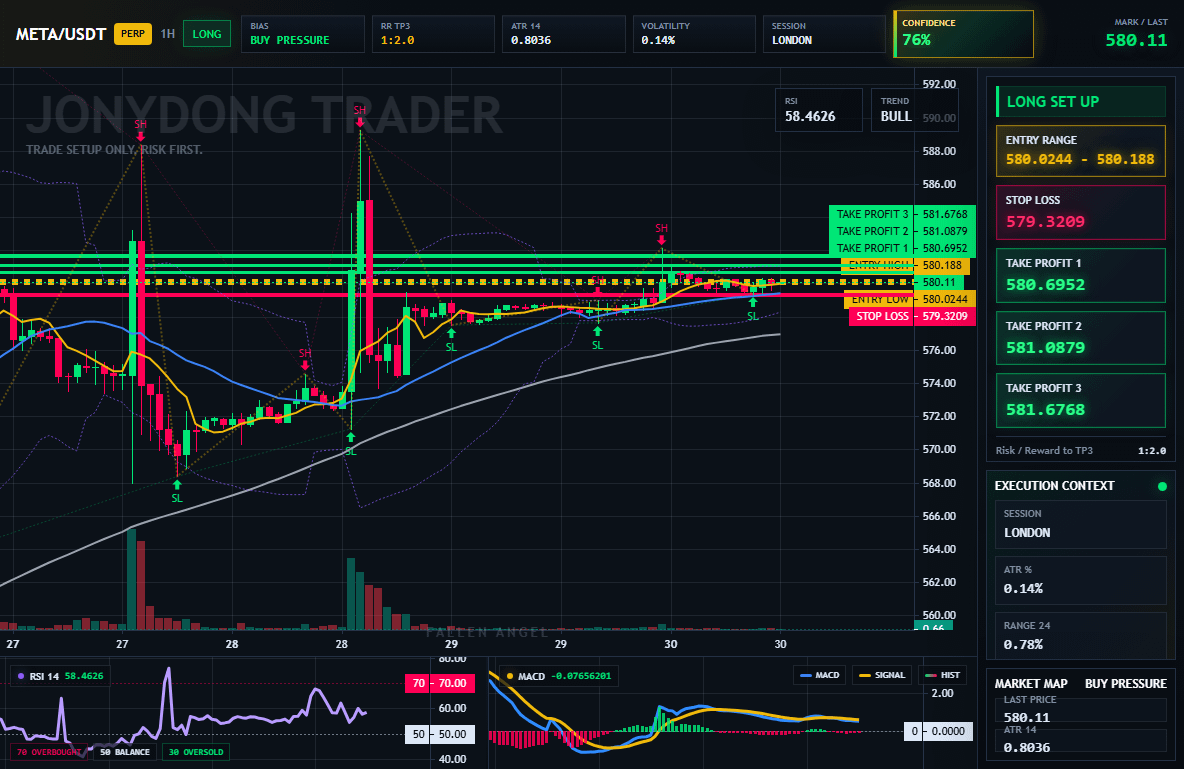Open the BIAS Buy Pressure header card
Image resolution: width=1184 pixels, height=769 pixels.
pyautogui.click(x=303, y=34)
